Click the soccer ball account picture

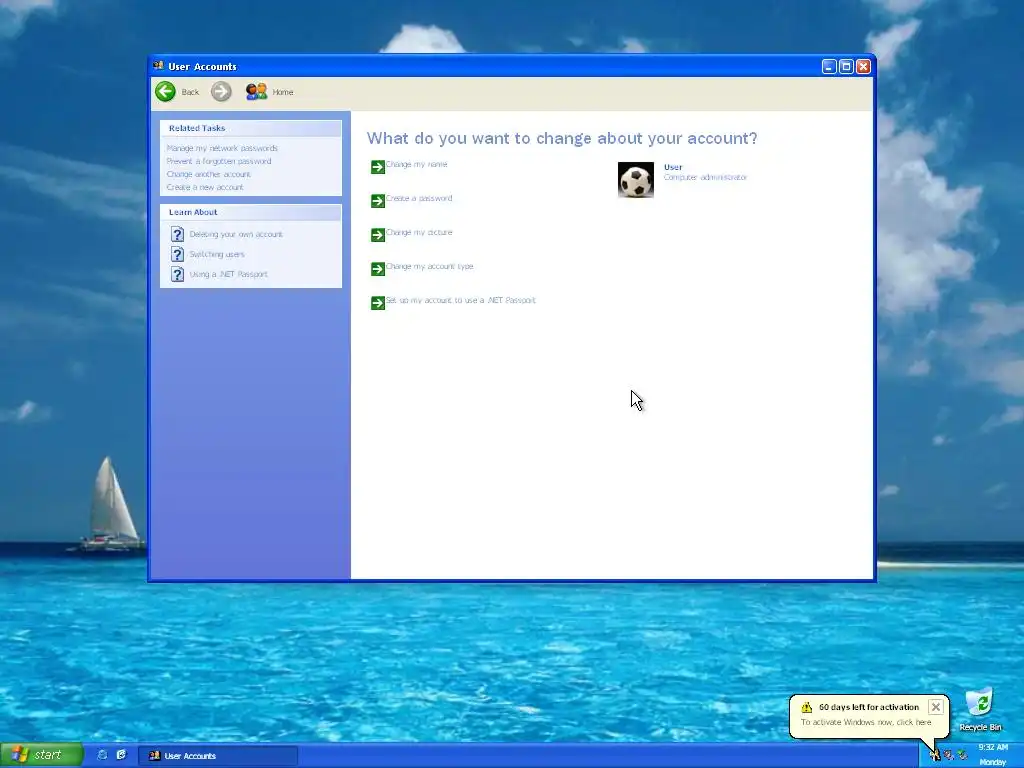tap(635, 180)
